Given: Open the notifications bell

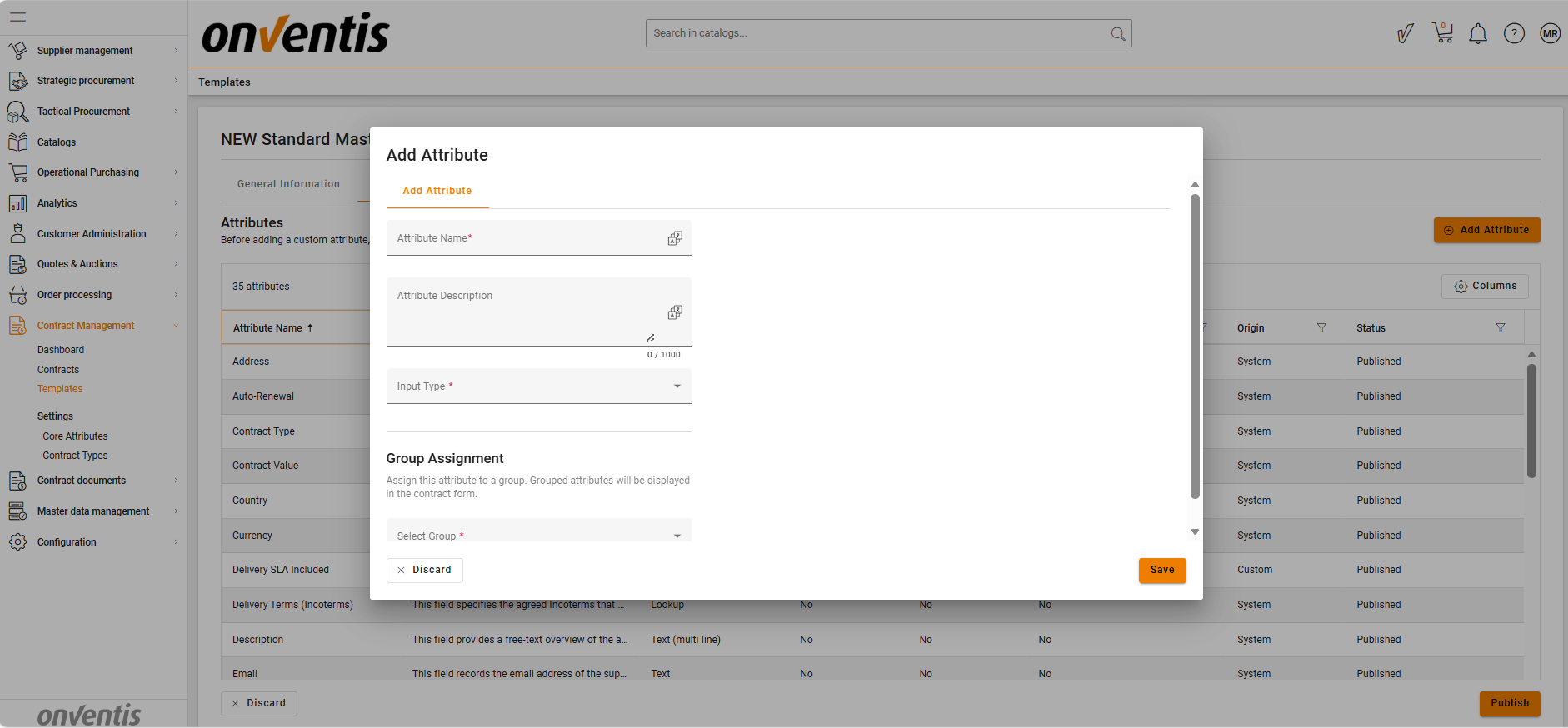Looking at the screenshot, I should point(1477,34).
